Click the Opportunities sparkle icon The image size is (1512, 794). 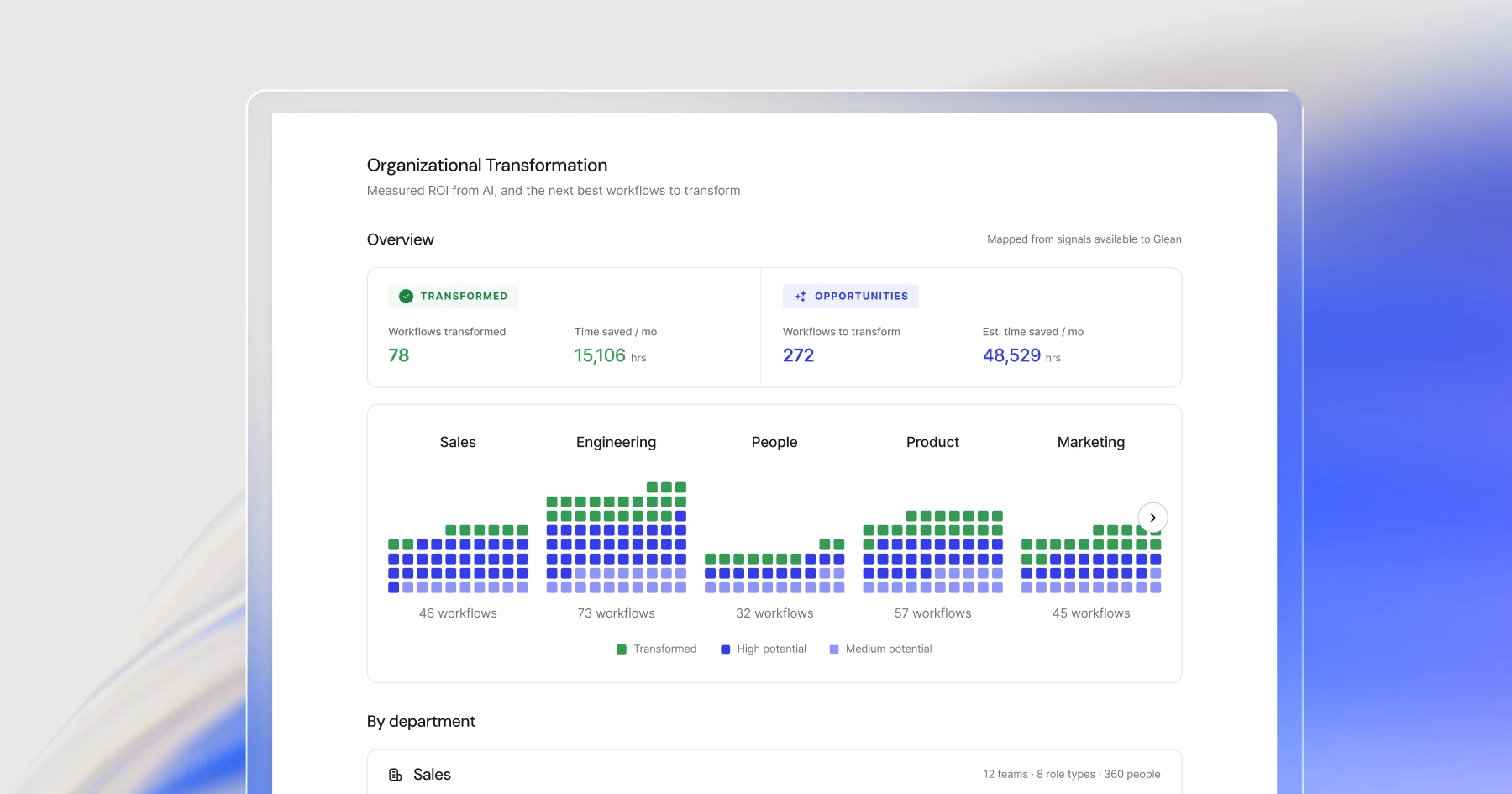coord(801,296)
